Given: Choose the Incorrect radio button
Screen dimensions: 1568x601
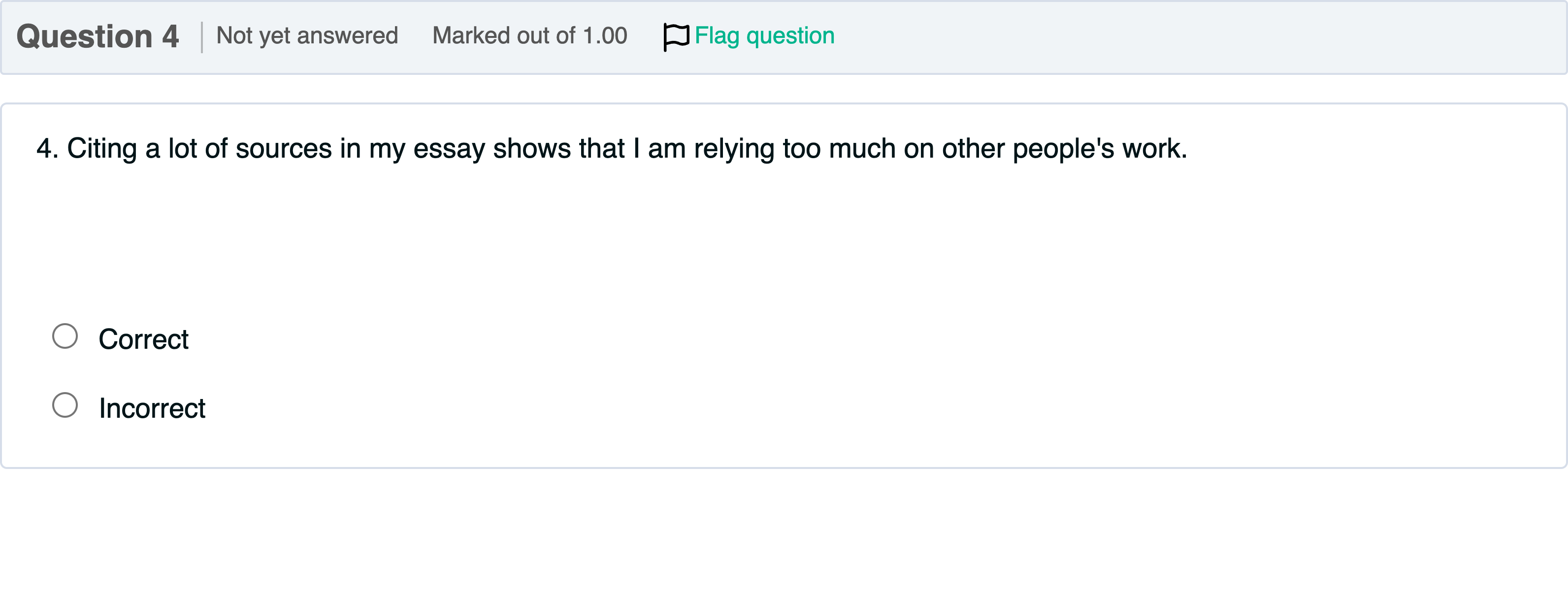Looking at the screenshot, I should (65, 405).
